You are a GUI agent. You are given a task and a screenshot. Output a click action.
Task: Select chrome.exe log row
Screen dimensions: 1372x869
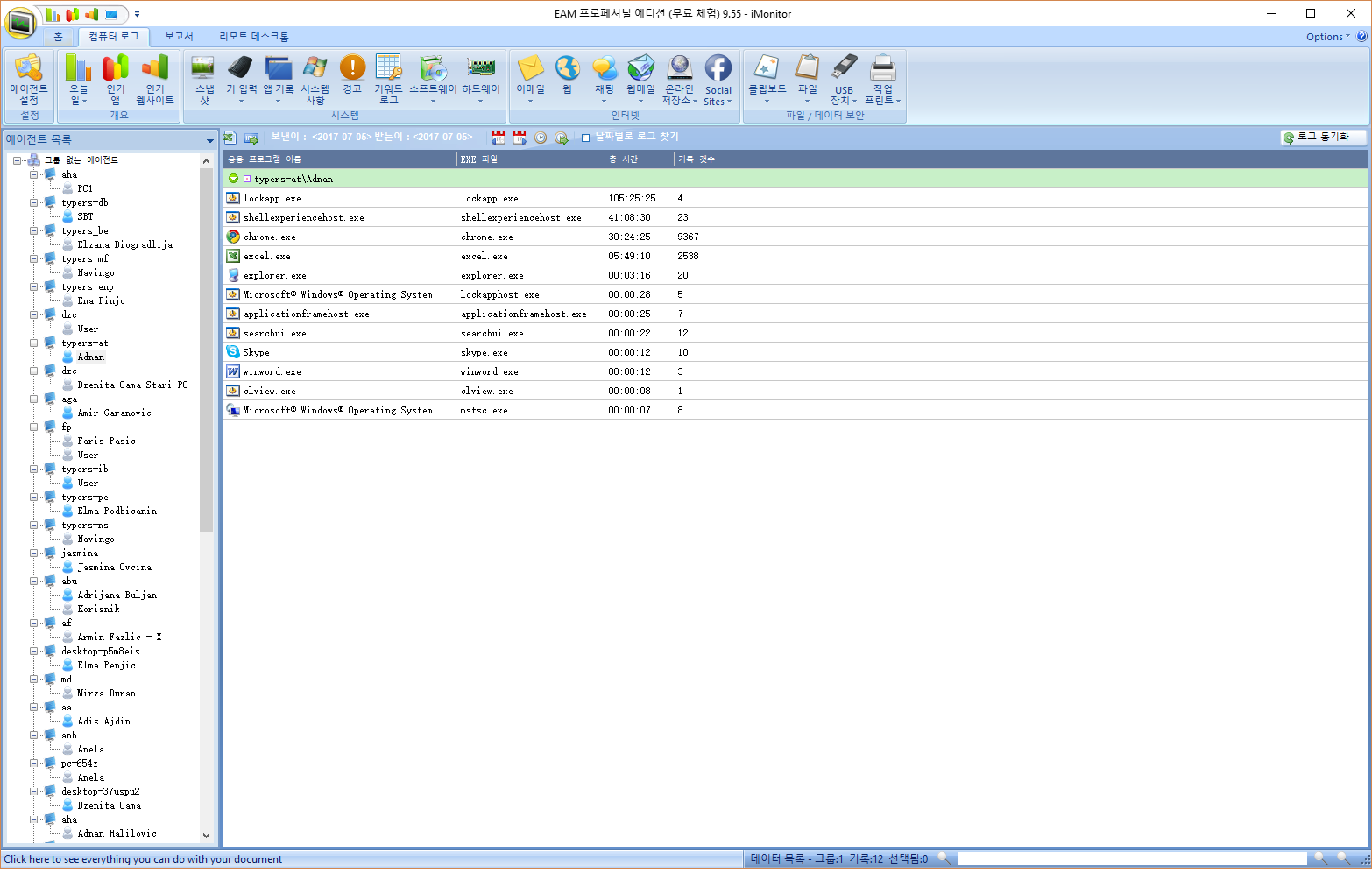(x=796, y=237)
